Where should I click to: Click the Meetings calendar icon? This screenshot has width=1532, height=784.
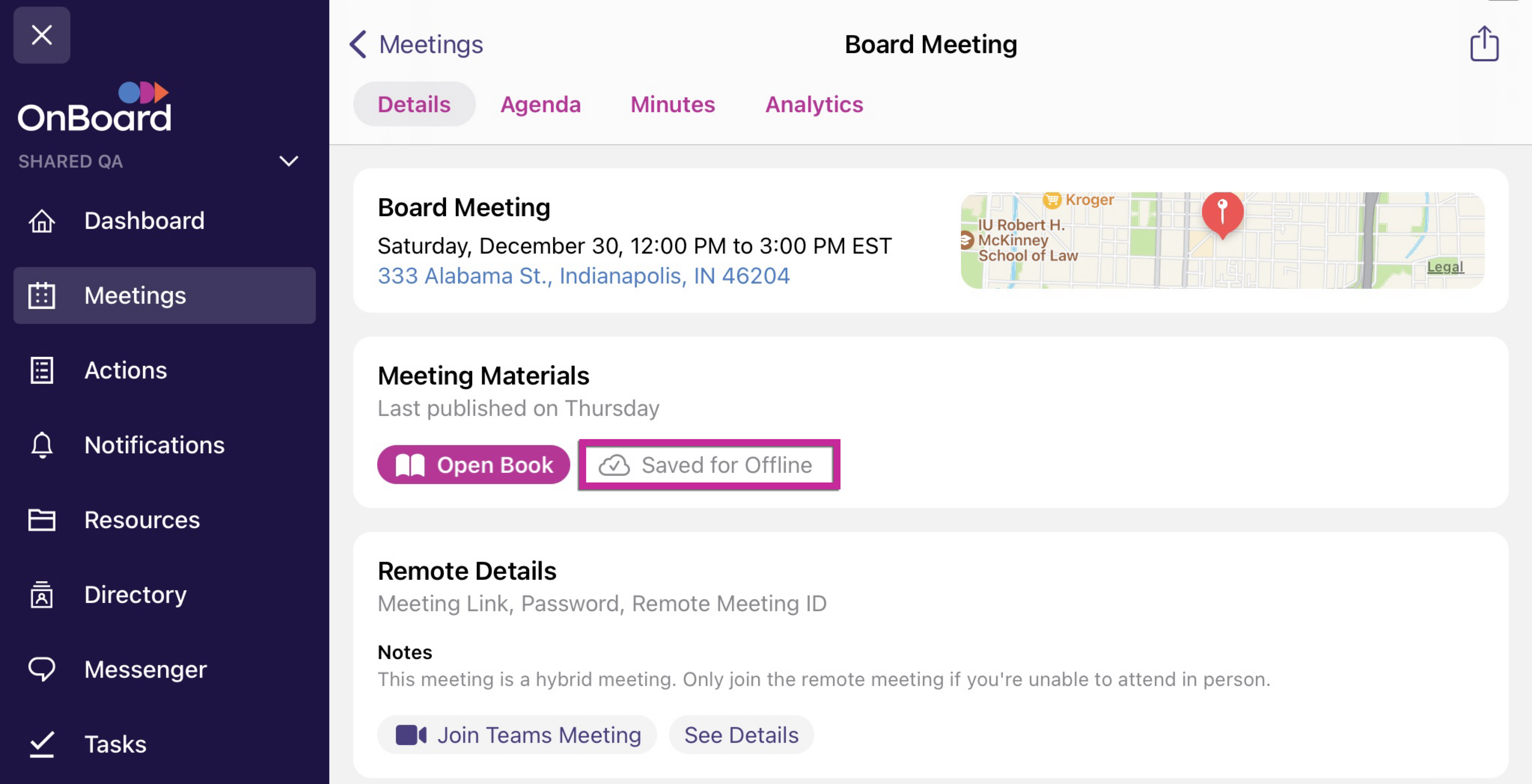tap(42, 295)
